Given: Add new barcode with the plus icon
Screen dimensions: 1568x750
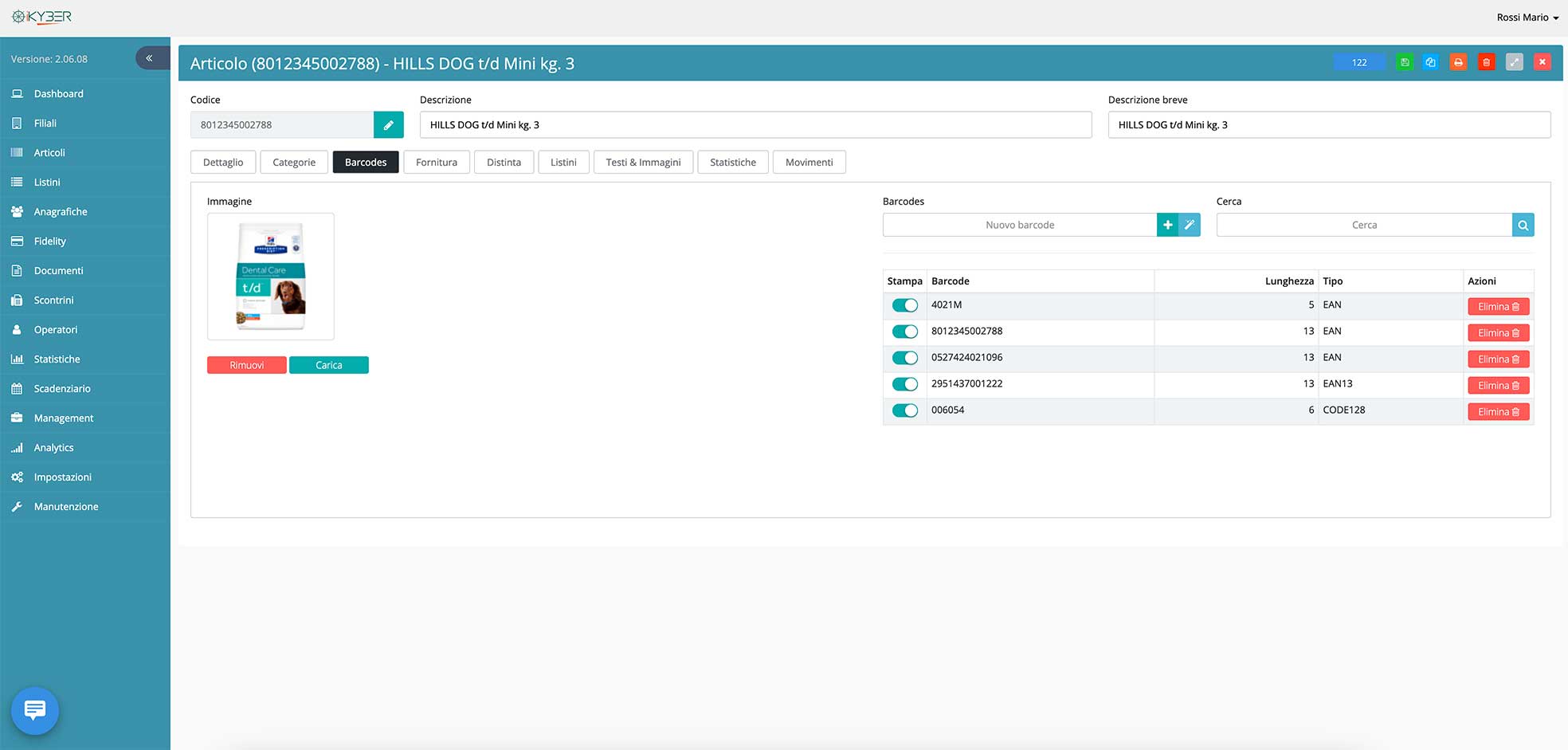Looking at the screenshot, I should pyautogui.click(x=1167, y=225).
